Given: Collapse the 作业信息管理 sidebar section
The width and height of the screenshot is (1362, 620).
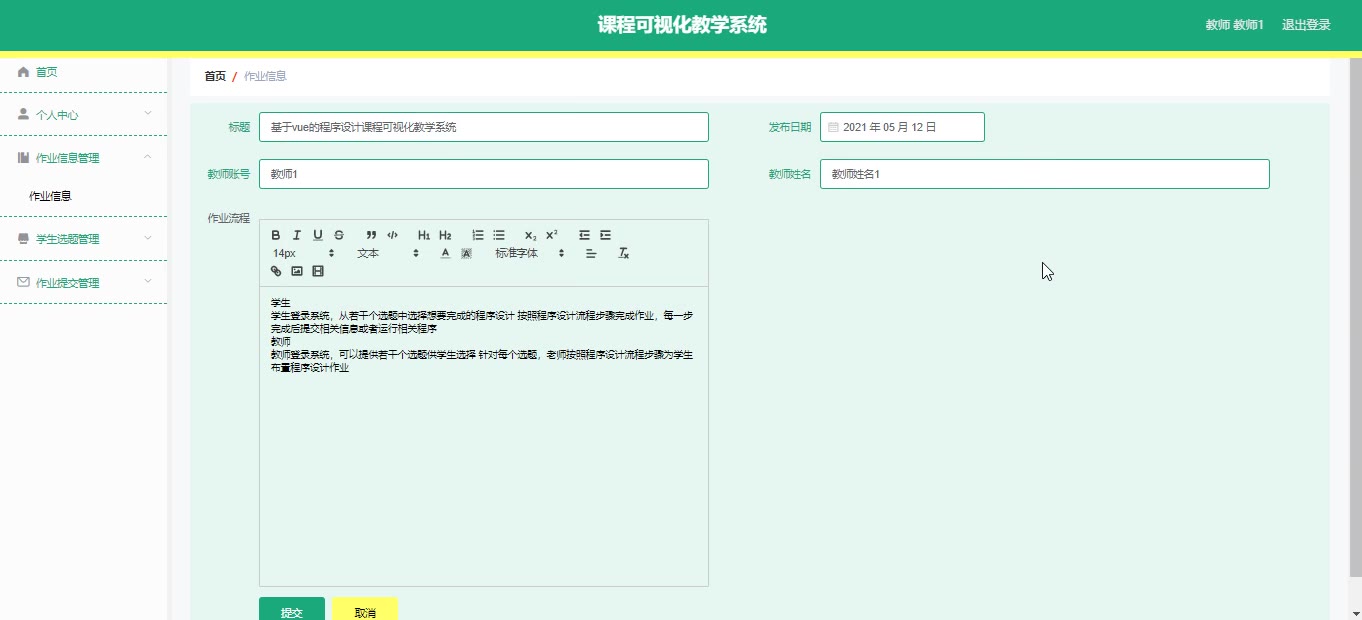Looking at the screenshot, I should (x=83, y=156).
